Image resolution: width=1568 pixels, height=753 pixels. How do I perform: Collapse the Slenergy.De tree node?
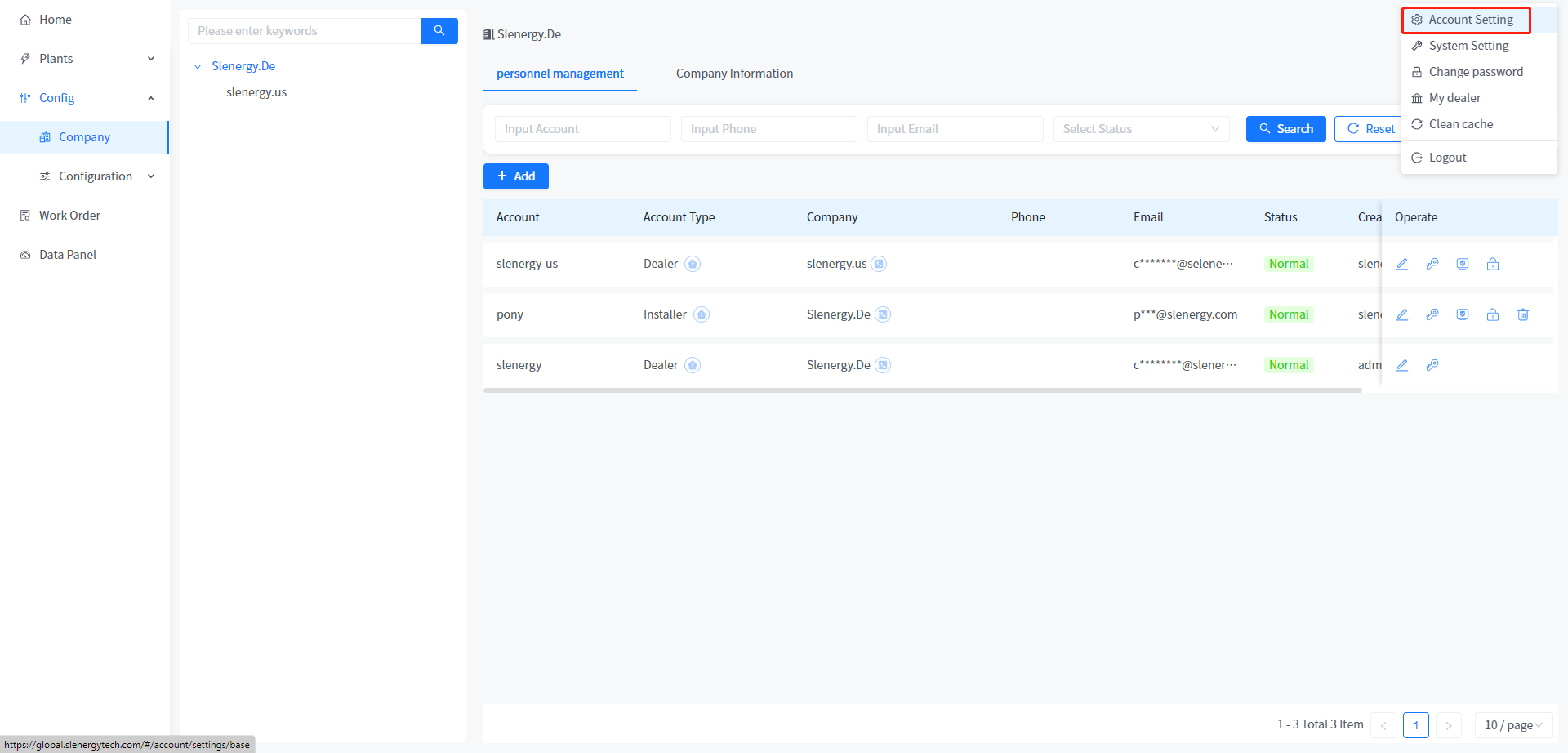pyautogui.click(x=198, y=66)
